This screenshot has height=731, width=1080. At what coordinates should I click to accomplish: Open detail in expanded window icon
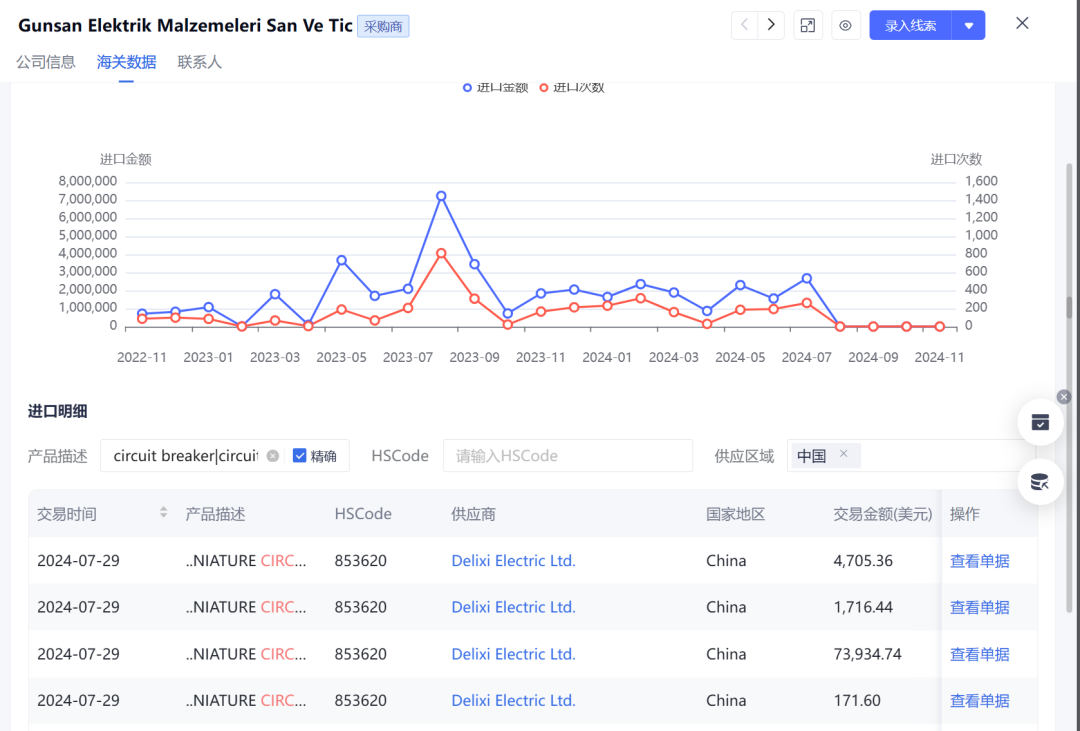point(808,25)
